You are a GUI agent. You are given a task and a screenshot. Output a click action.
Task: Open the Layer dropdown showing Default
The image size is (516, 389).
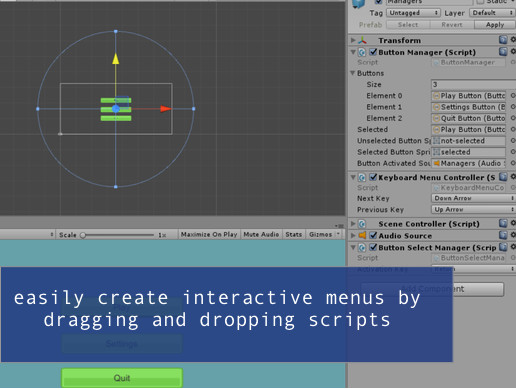[x=492, y=13]
